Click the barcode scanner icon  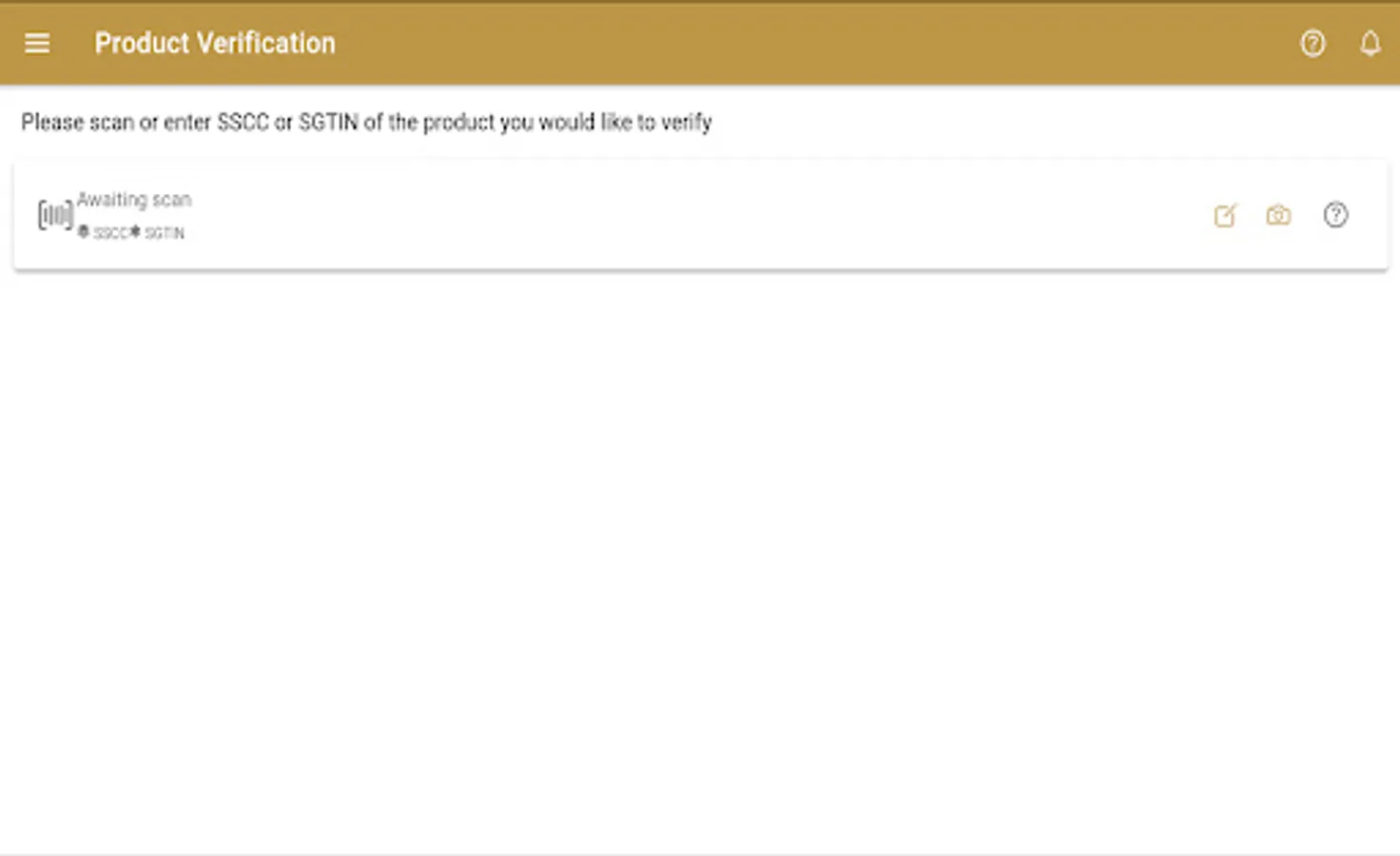pyautogui.click(x=55, y=215)
